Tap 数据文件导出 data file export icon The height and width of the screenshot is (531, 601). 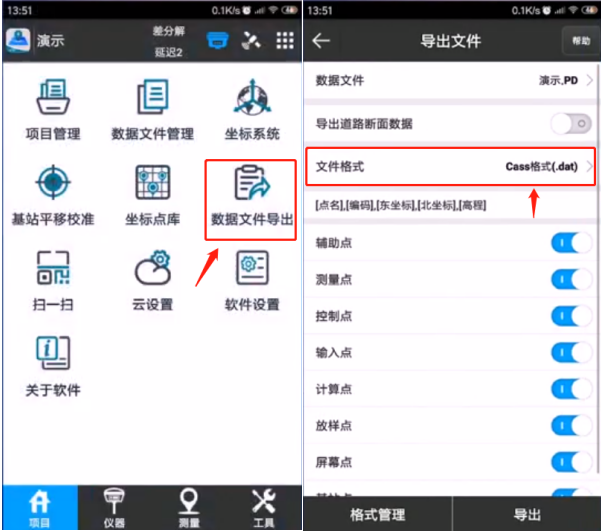251,195
